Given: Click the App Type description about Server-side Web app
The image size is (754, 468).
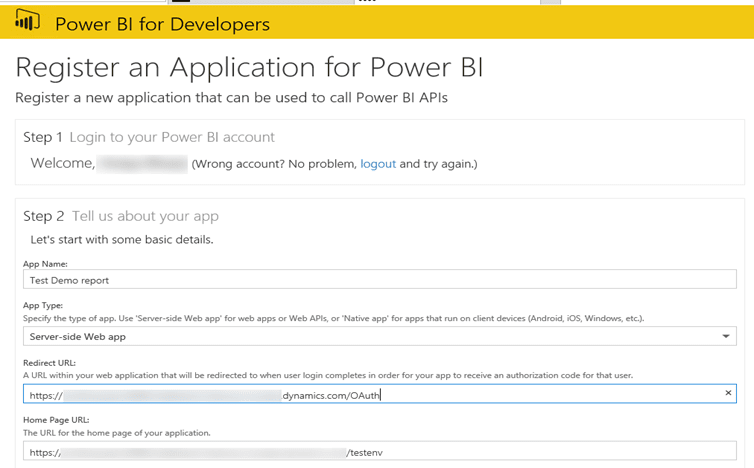Looking at the screenshot, I should click(x=333, y=318).
